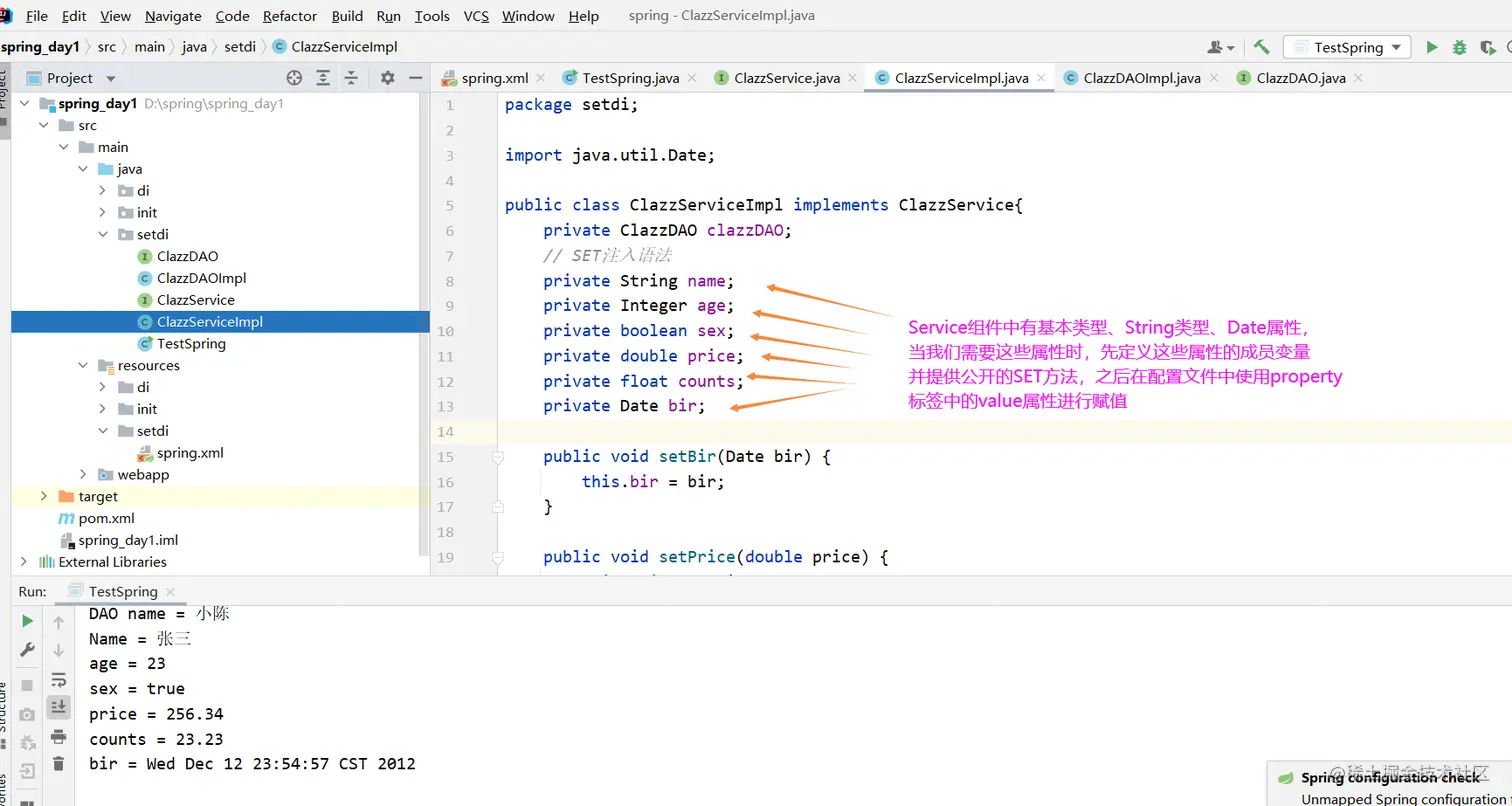
Task: Start debugging with the bug icon
Action: [1460, 47]
